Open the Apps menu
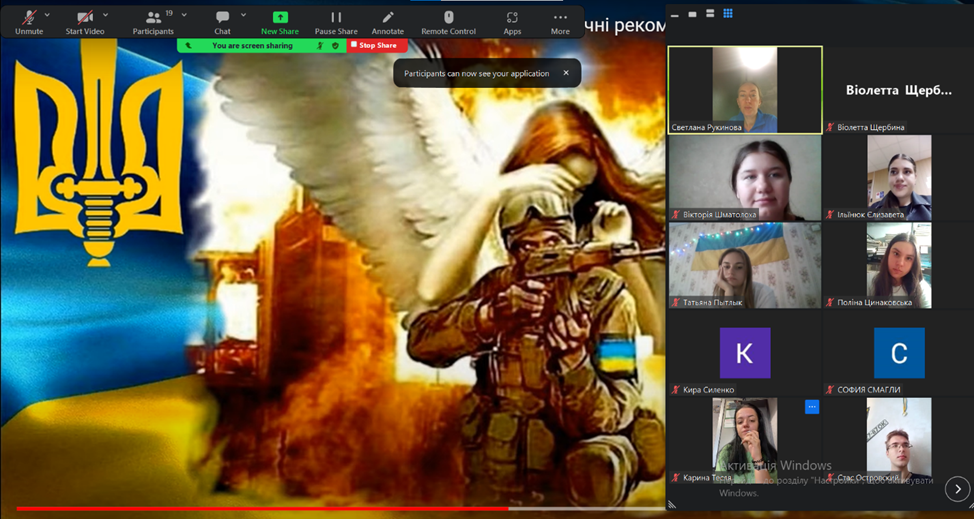974x519 pixels. [512, 22]
